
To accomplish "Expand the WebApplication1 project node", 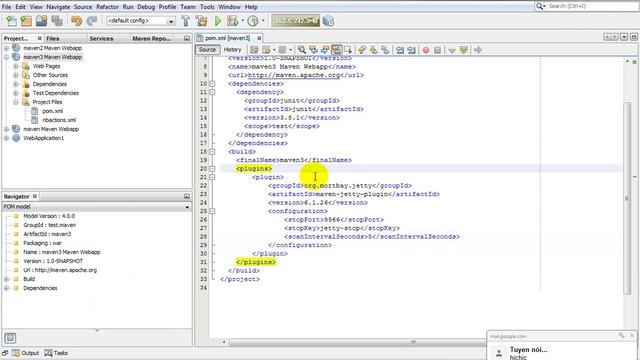I will 6,138.
